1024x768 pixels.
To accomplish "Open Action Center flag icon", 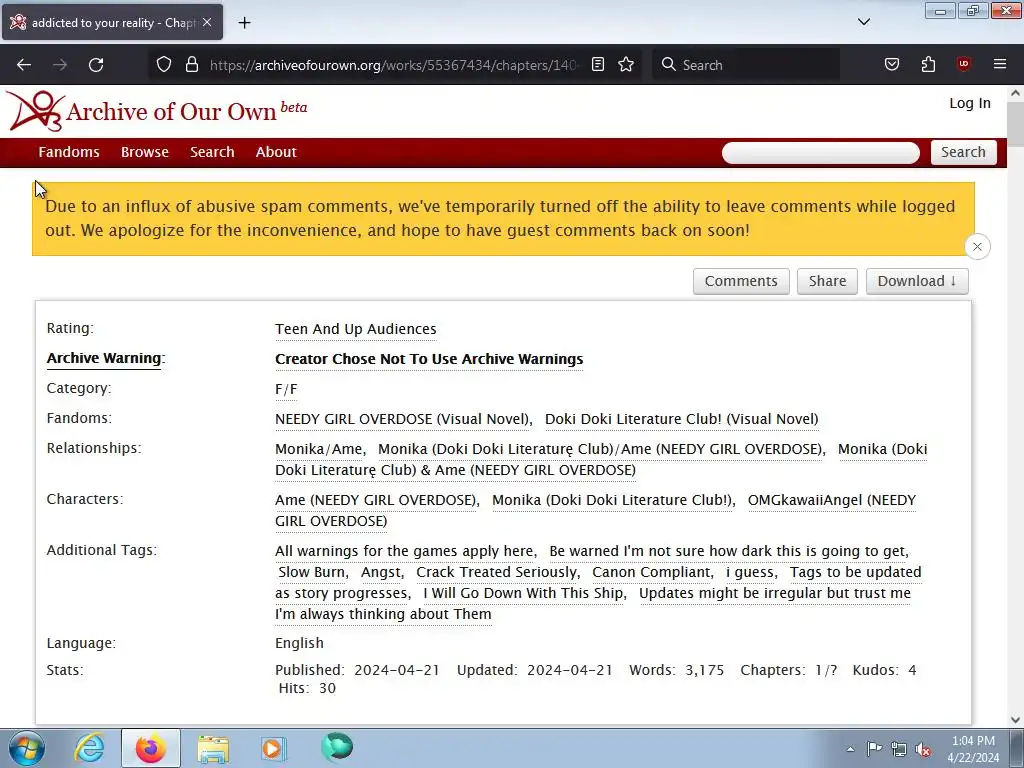I will (x=874, y=749).
